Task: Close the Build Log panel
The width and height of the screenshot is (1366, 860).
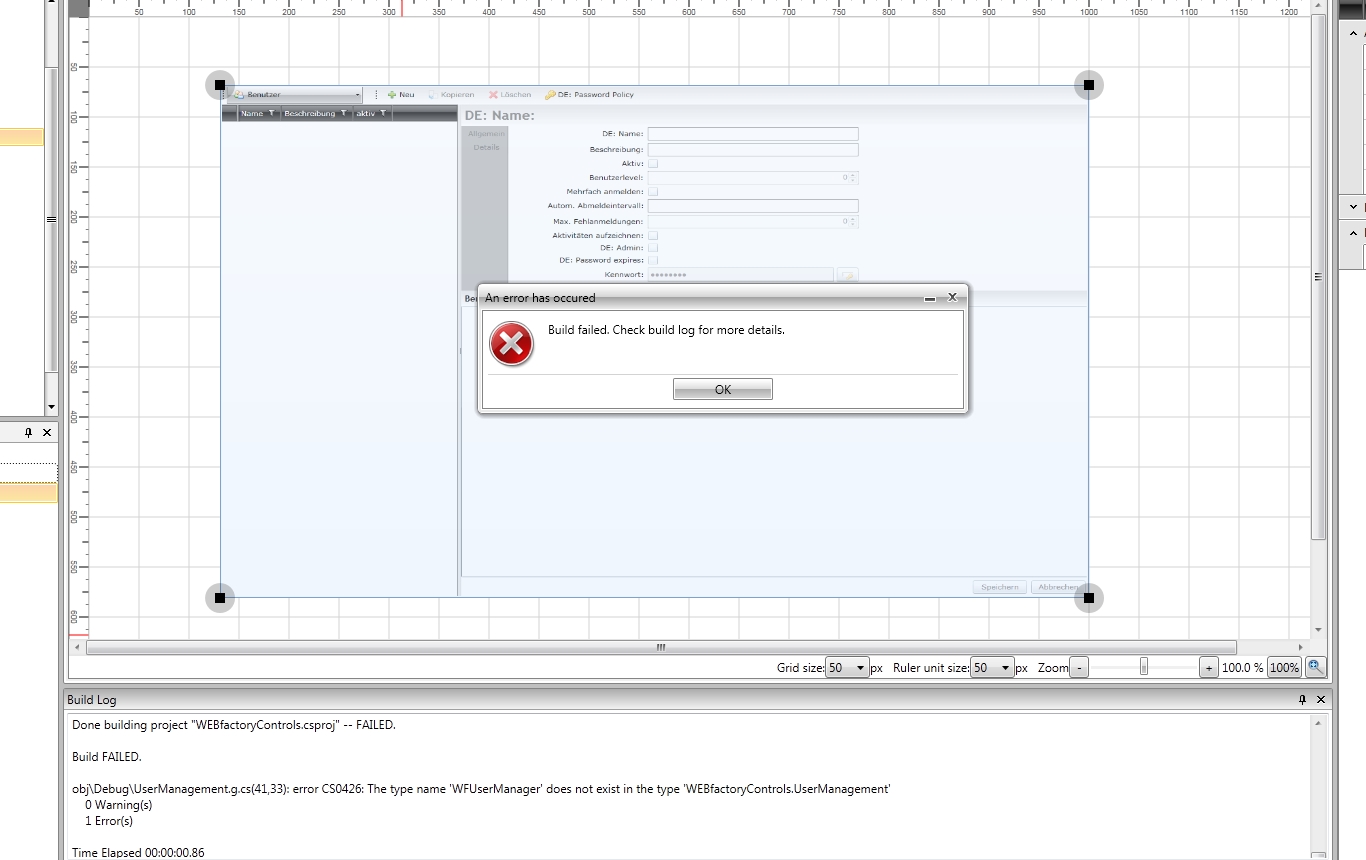Action: pyautogui.click(x=1321, y=700)
